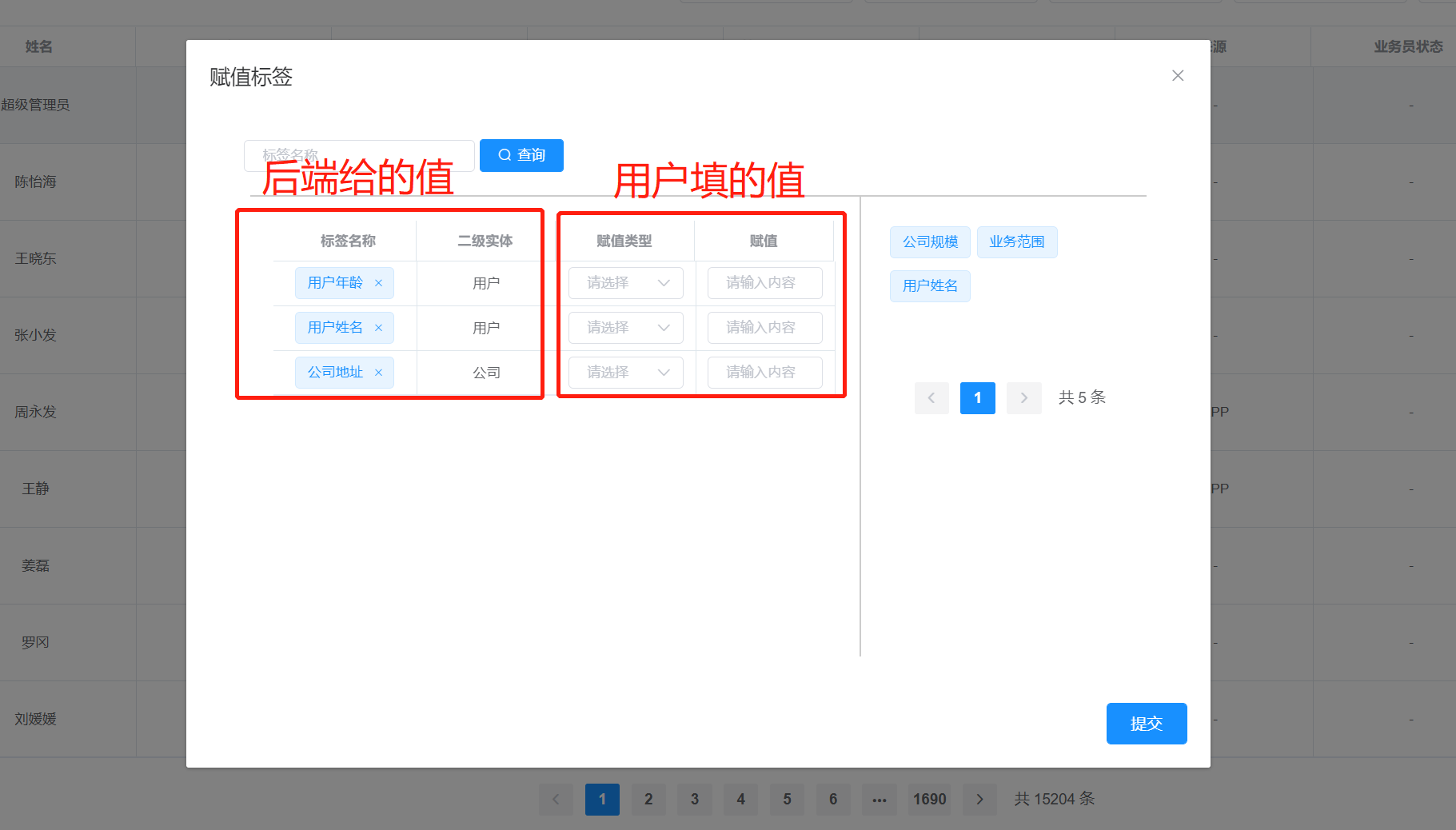Click the 赋值 input in 公司地址 row

765,373
